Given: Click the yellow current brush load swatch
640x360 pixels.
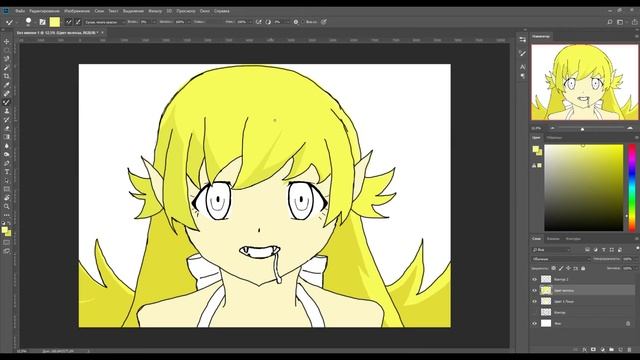Looking at the screenshot, I should click(55, 22).
